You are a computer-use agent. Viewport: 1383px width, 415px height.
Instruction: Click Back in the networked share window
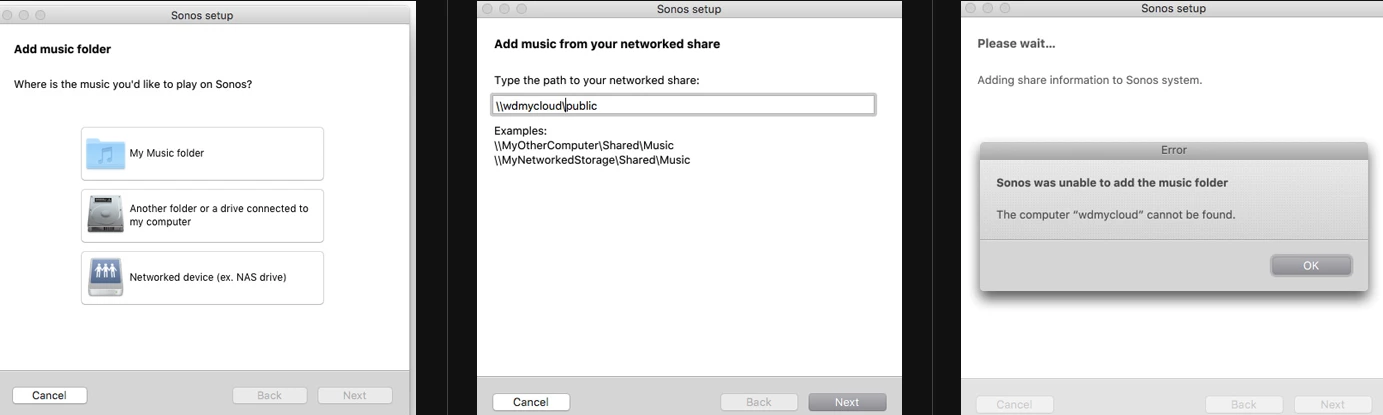(759, 402)
